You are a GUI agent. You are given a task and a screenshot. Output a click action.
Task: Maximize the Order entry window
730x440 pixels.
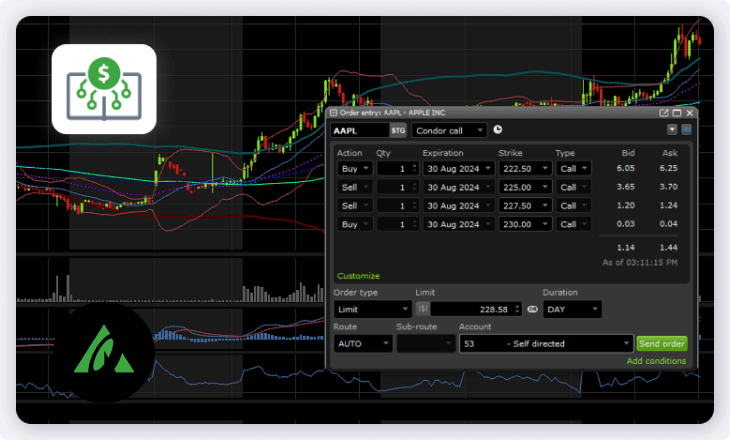pos(677,113)
